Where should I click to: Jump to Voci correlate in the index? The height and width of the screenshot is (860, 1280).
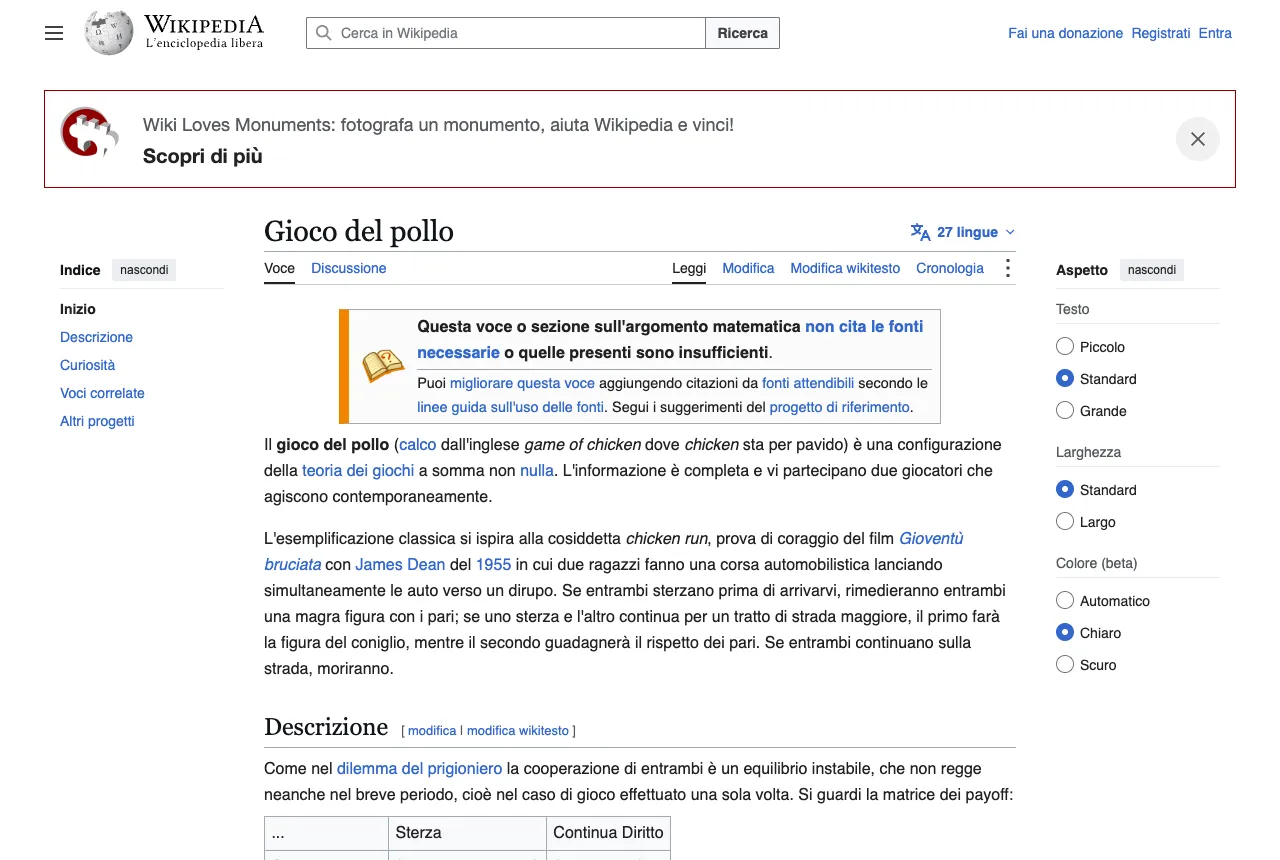[x=102, y=393]
